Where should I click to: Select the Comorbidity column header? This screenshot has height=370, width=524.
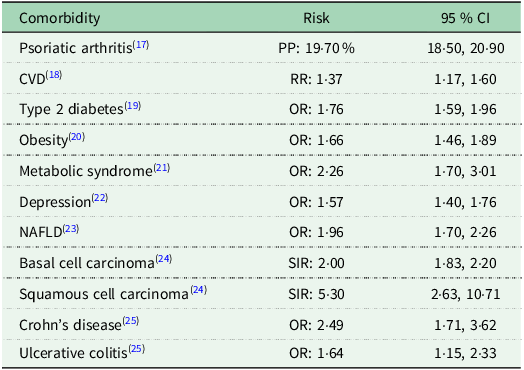pyautogui.click(x=59, y=18)
